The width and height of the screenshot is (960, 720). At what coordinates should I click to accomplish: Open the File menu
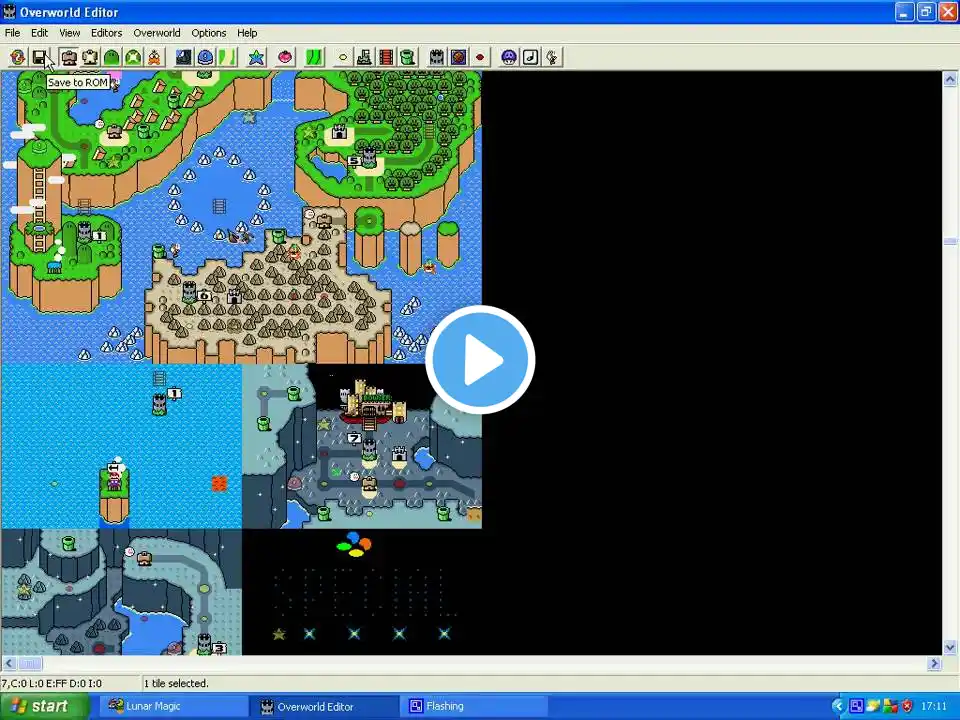coord(12,33)
